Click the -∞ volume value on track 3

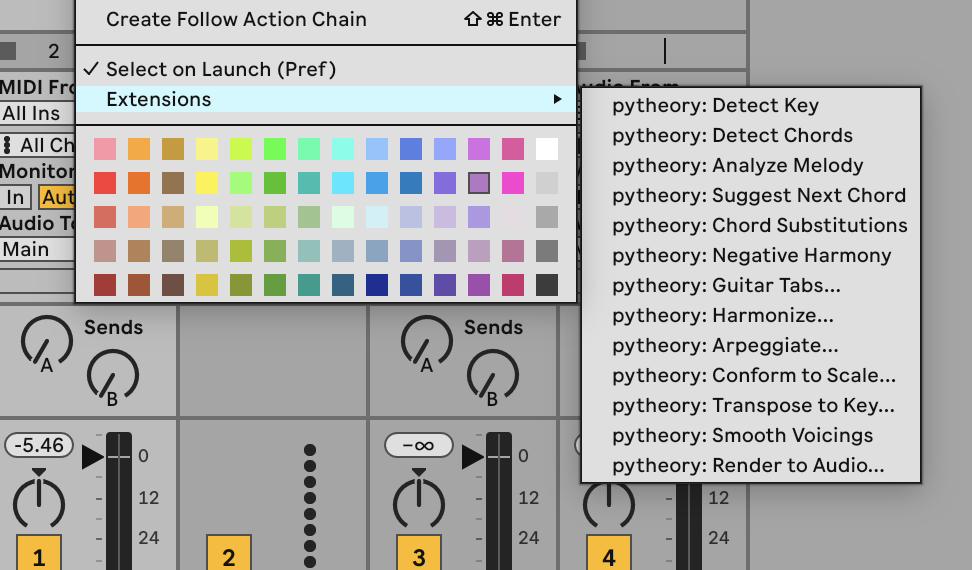[x=418, y=445]
